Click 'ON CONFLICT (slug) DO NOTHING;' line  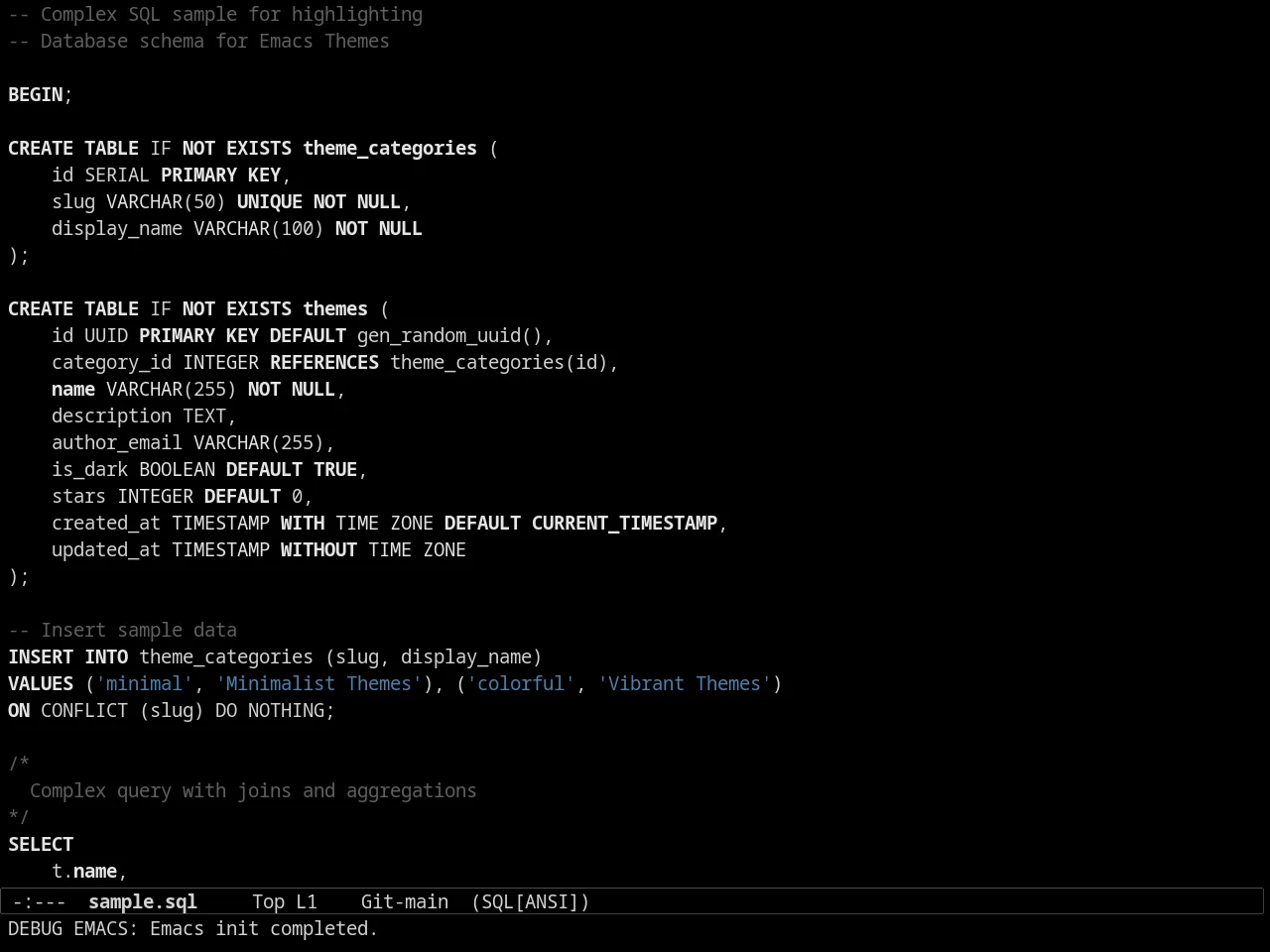point(172,710)
